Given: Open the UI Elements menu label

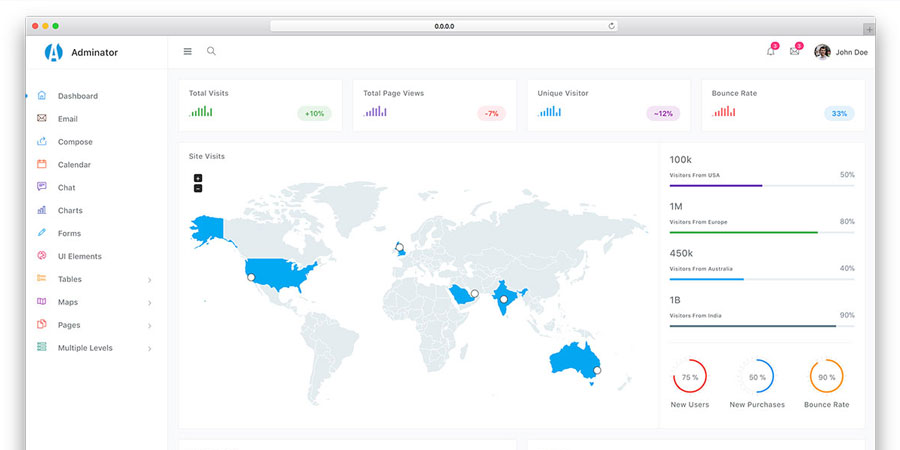Looking at the screenshot, I should 80,257.
